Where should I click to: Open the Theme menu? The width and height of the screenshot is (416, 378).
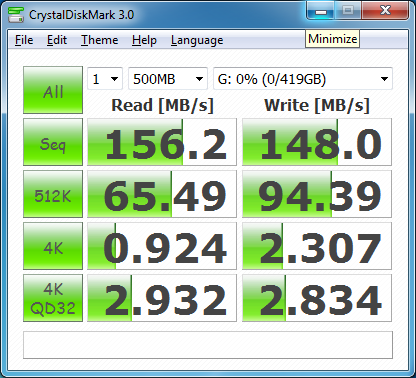click(100, 40)
